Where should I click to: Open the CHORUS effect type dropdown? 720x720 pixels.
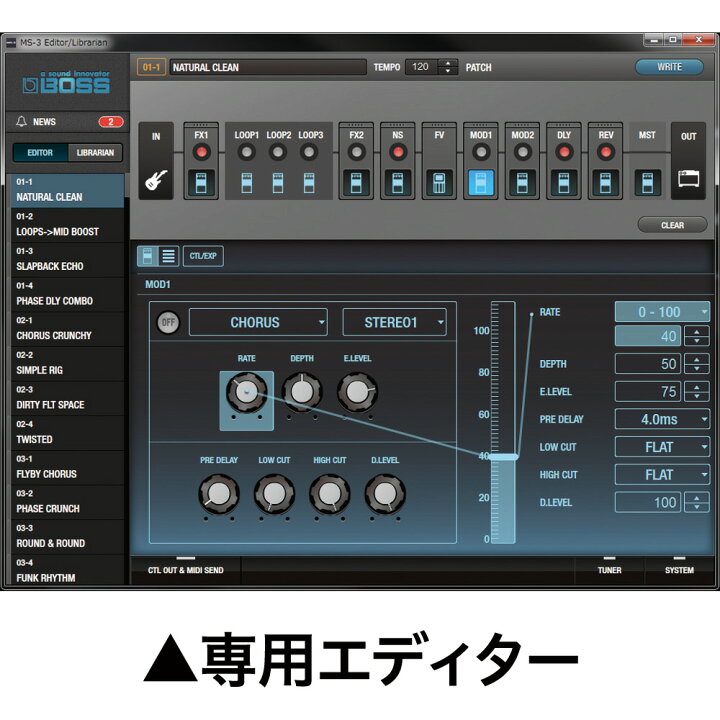pyautogui.click(x=258, y=322)
